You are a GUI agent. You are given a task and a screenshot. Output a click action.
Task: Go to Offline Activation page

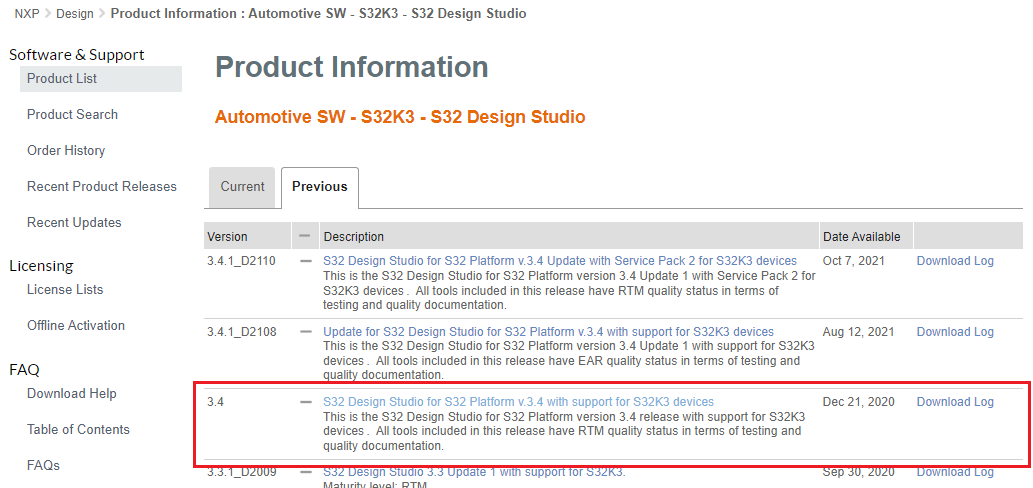(x=76, y=326)
